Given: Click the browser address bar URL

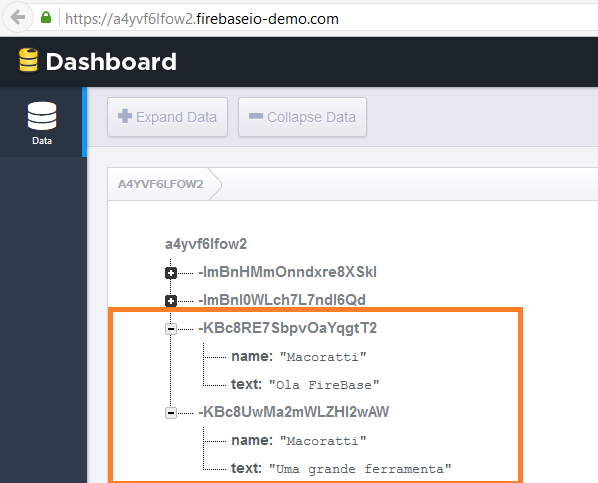Looking at the screenshot, I should (202, 19).
